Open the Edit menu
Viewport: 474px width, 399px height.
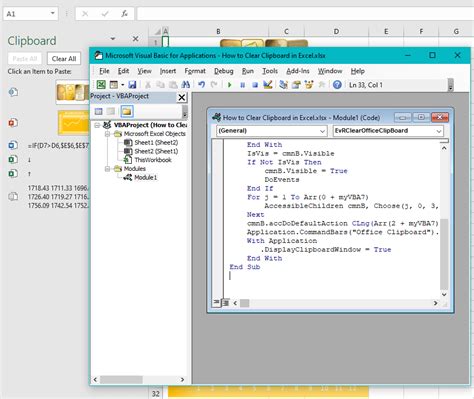[123, 71]
